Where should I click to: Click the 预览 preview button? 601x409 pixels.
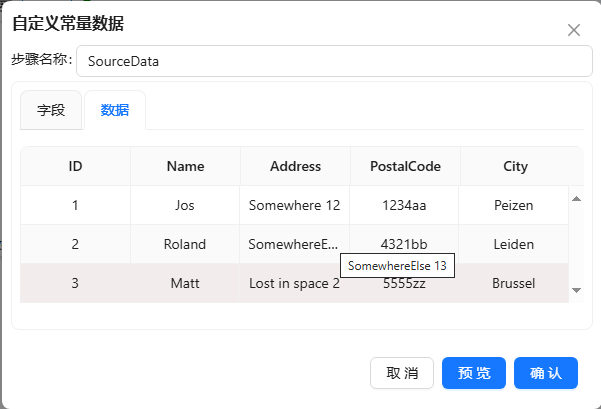tap(474, 373)
